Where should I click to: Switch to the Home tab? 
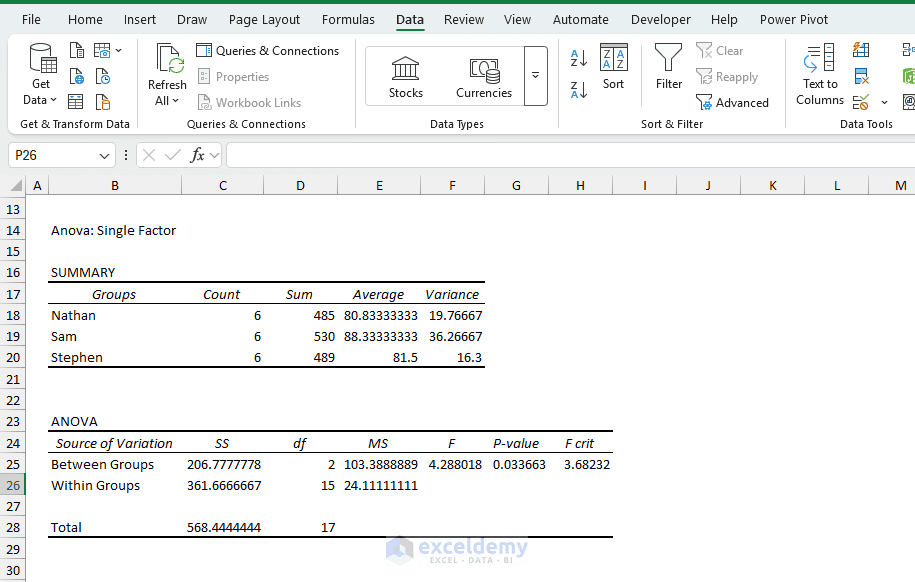click(x=85, y=20)
